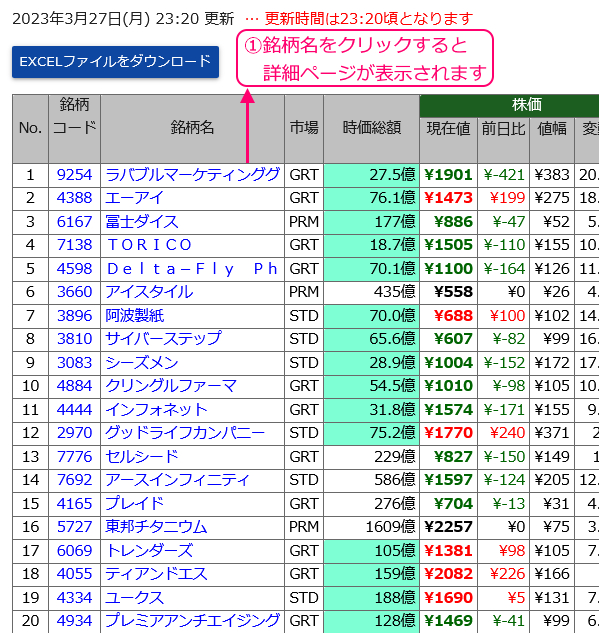Open サイバーステップ stock detail page
599x633 pixels.
[163, 338]
